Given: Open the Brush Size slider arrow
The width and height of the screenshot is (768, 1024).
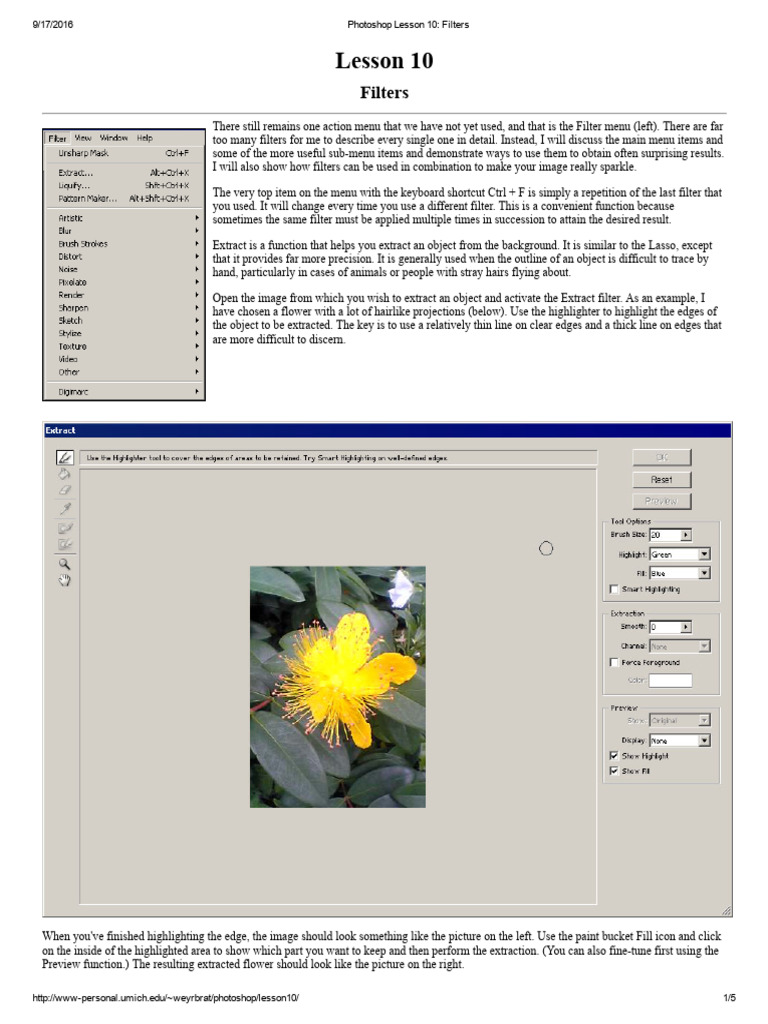Looking at the screenshot, I should 686,535.
